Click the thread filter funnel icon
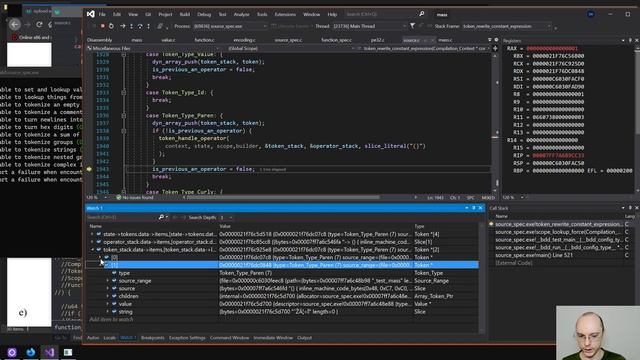This screenshot has width=640, height=360. pos(413,26)
